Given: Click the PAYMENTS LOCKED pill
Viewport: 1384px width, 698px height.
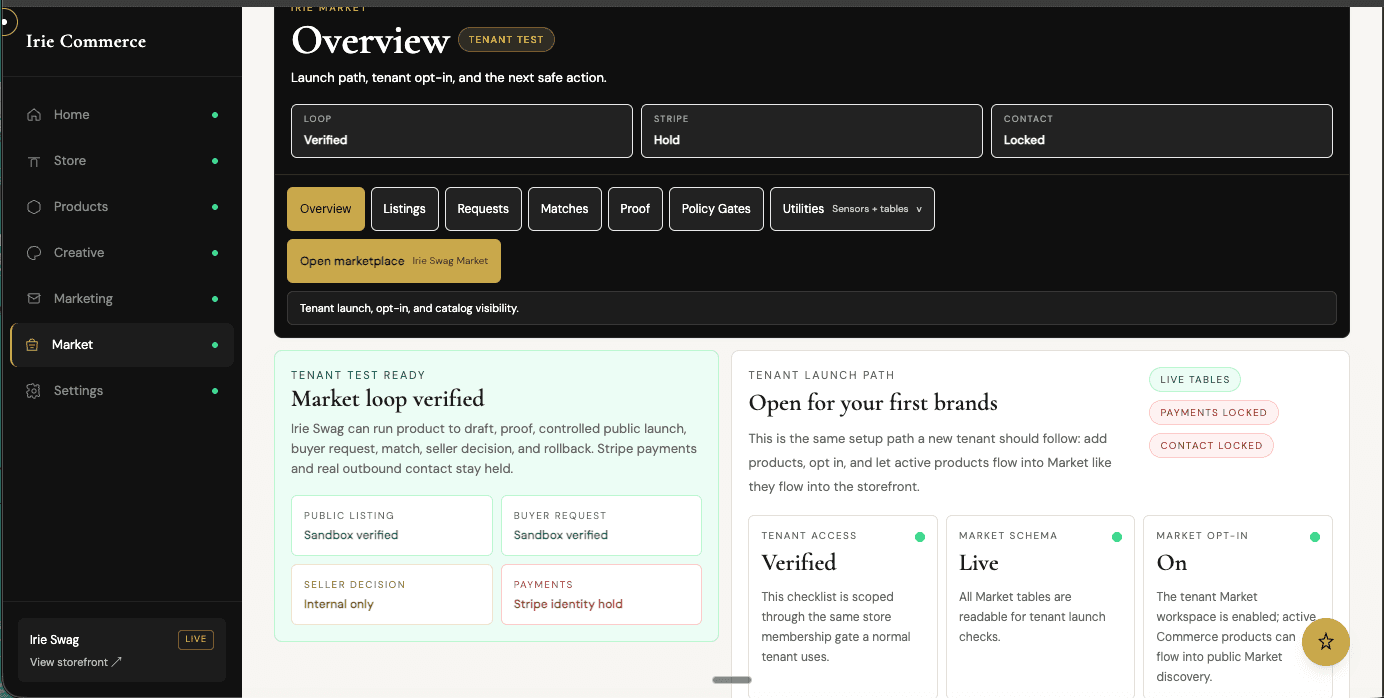Looking at the screenshot, I should pos(1213,412).
